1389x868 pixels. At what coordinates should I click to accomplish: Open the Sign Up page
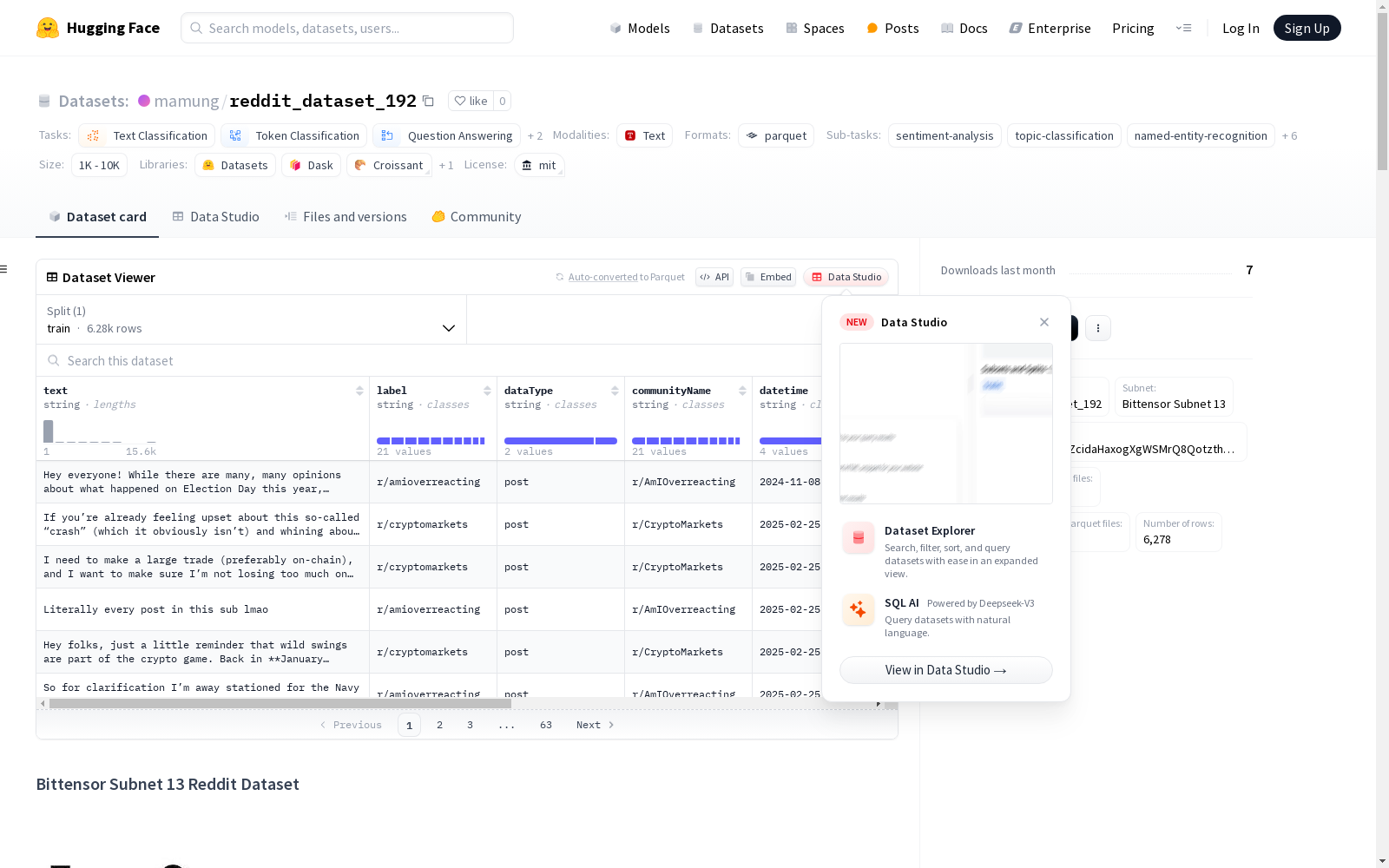point(1307,28)
